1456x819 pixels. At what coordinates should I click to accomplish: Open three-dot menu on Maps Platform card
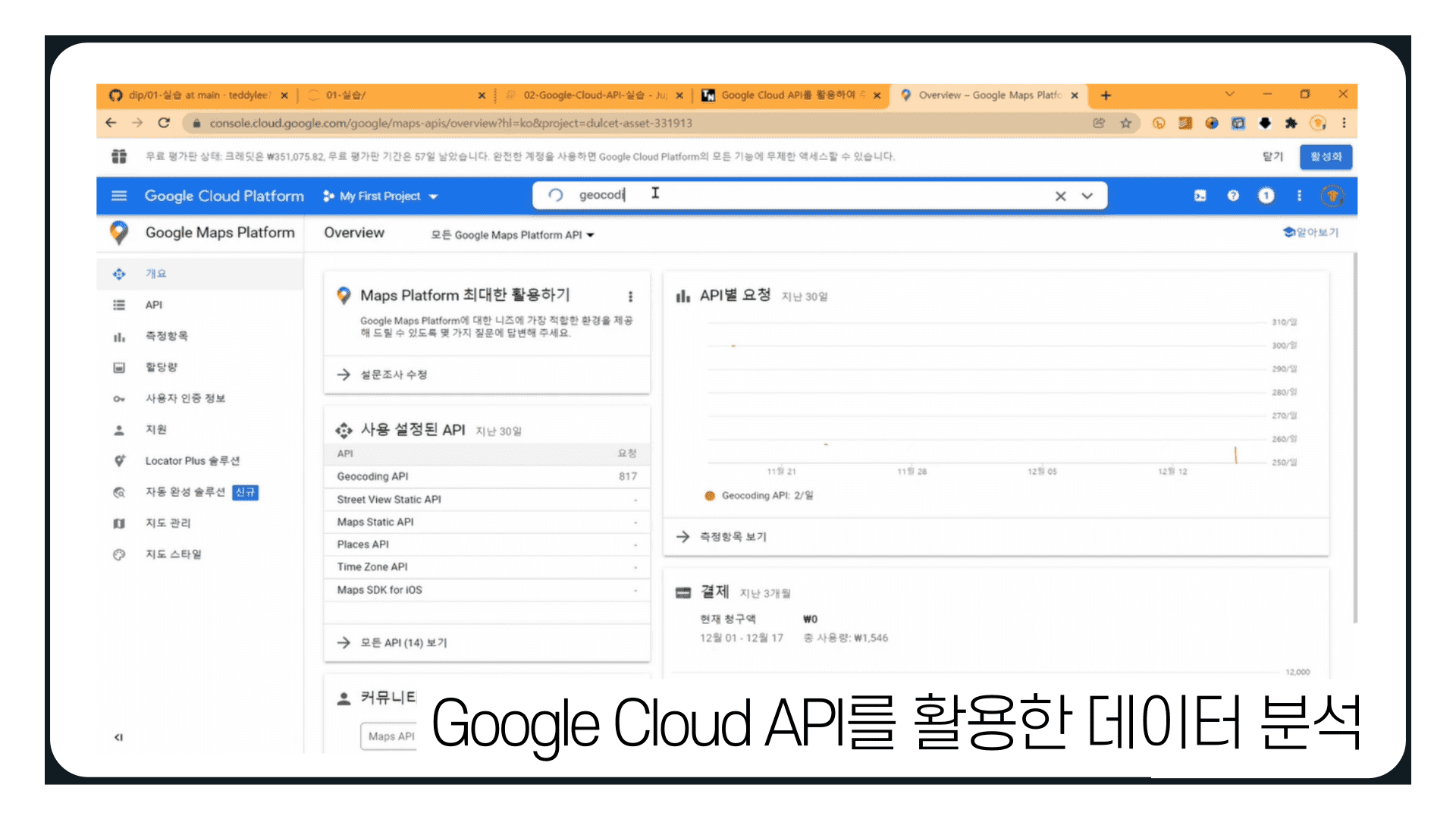(x=630, y=297)
